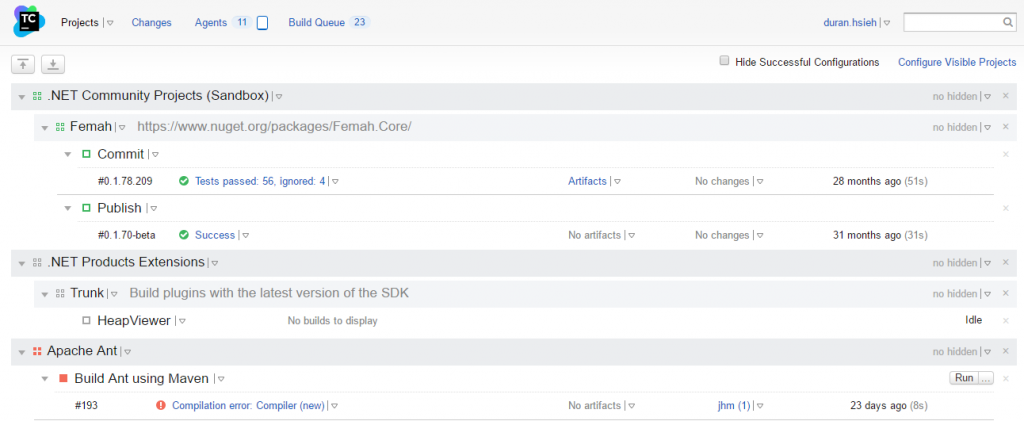
Task: Open Apache Ant project link
Action: (x=82, y=351)
